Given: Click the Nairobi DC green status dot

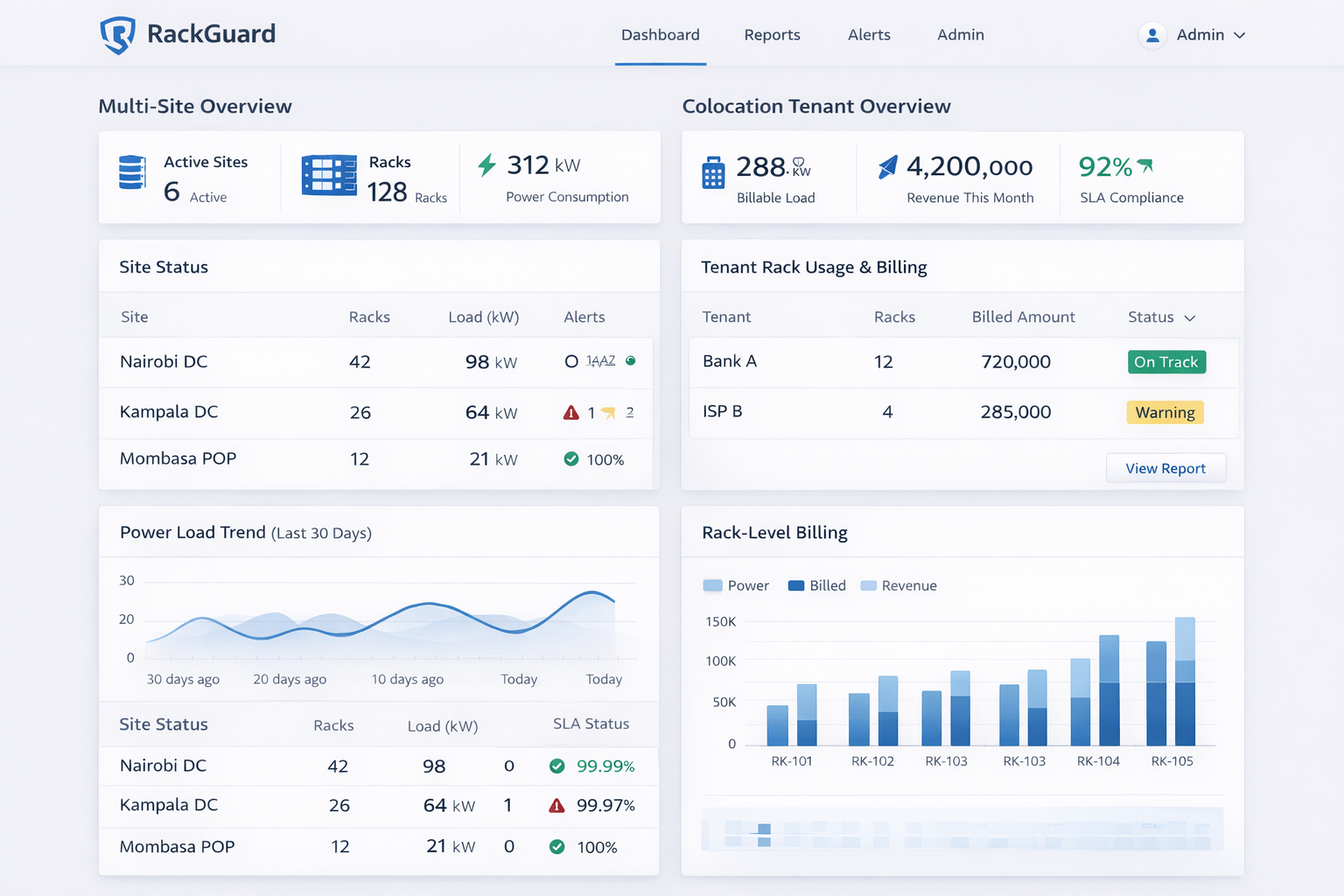Looking at the screenshot, I should pos(631,360).
